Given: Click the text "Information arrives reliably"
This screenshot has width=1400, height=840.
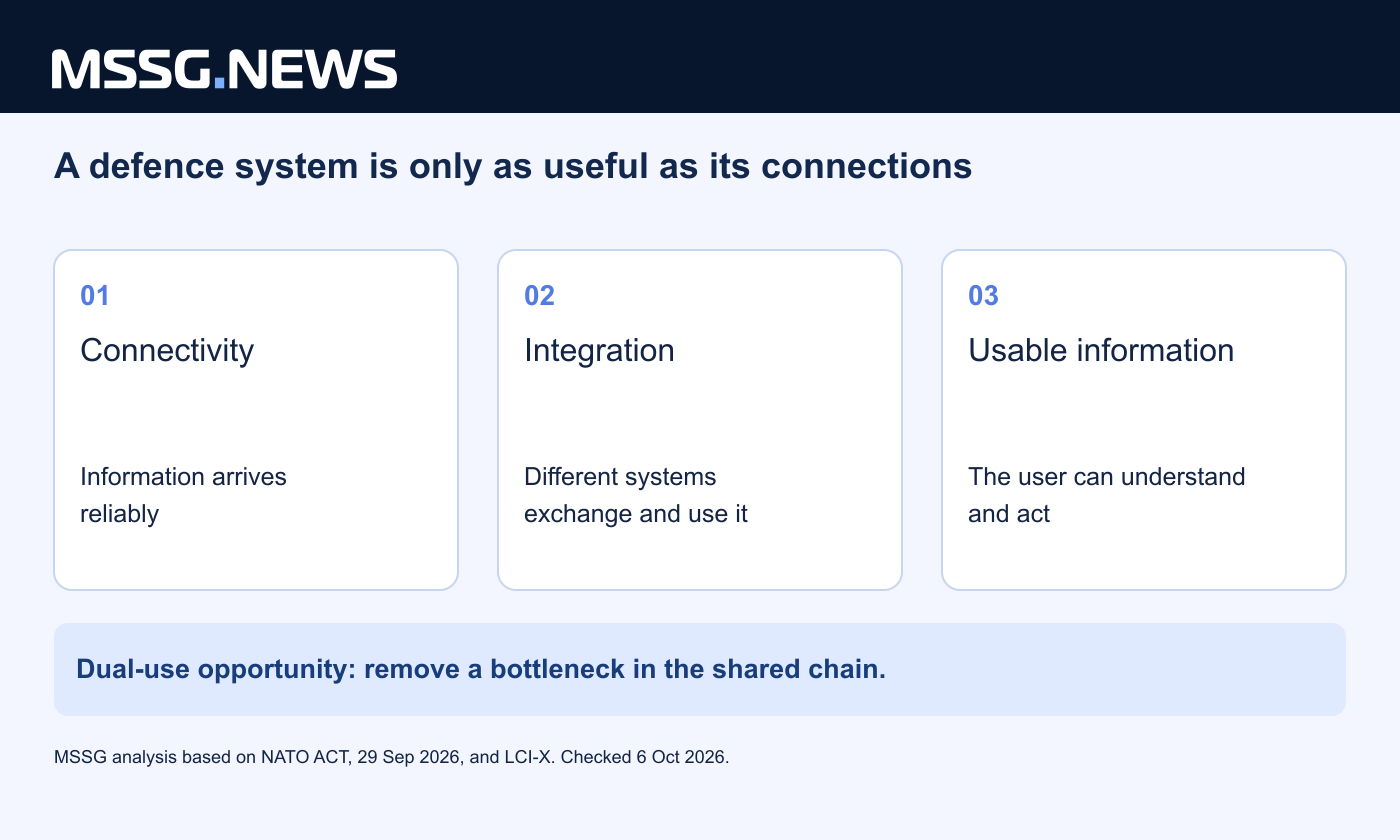Looking at the screenshot, I should pyautogui.click(x=183, y=495).
